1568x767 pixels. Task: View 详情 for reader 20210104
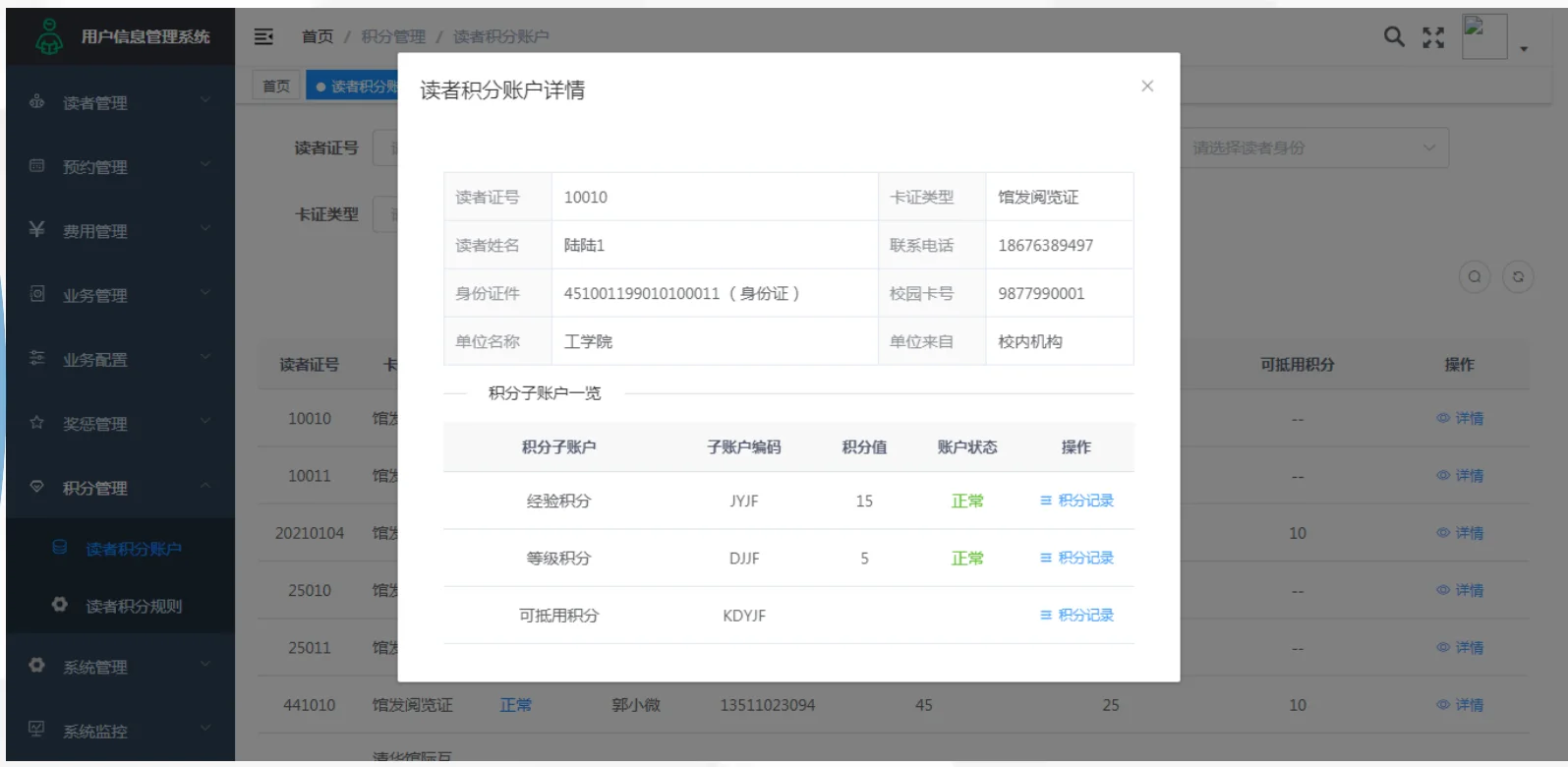tap(1460, 533)
